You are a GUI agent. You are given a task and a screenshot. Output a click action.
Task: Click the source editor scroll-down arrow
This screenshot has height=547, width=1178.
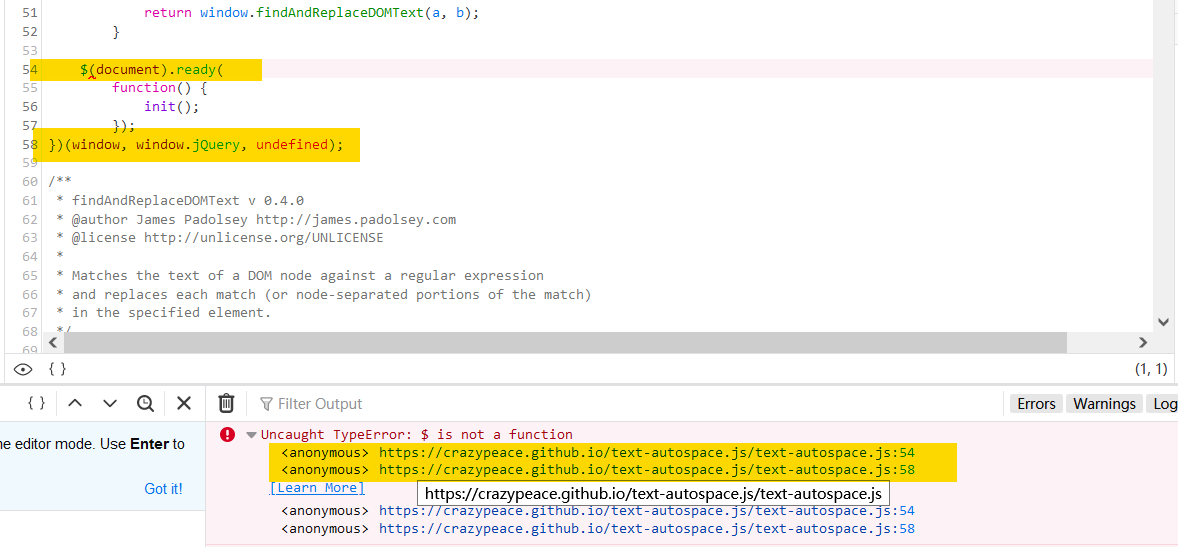[1163, 322]
